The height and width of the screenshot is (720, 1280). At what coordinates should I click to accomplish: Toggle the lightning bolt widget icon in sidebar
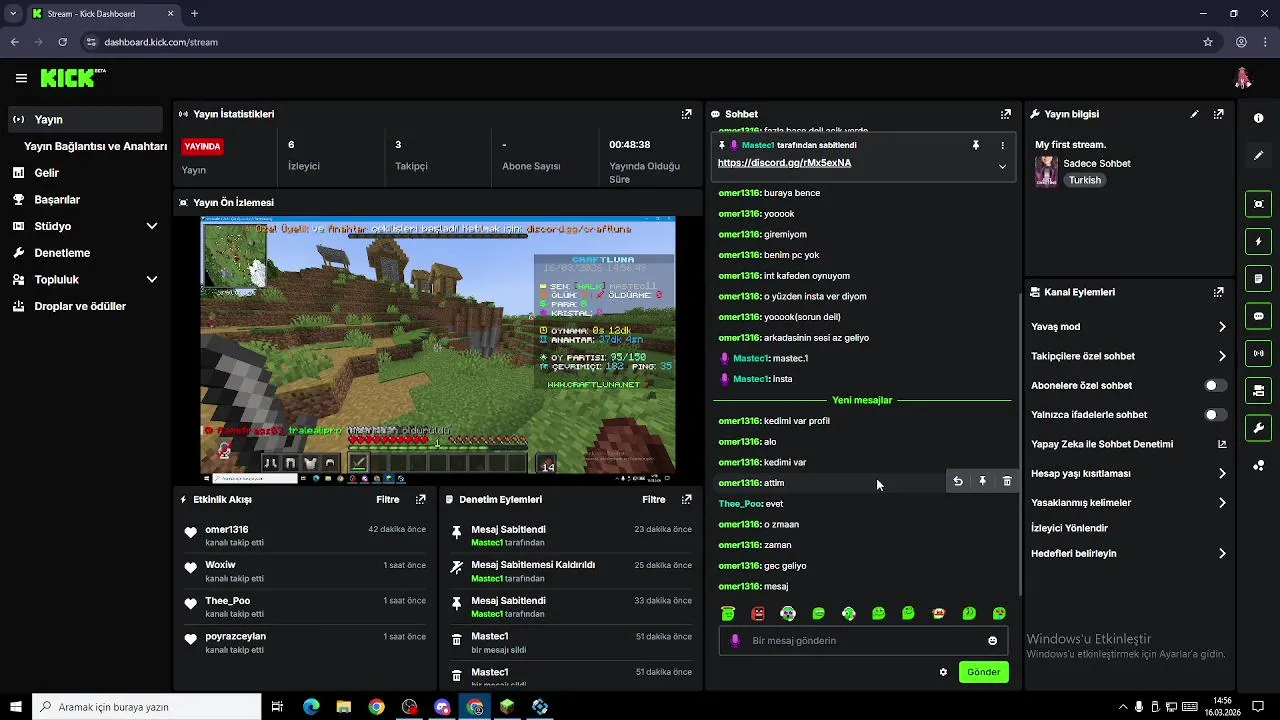(1258, 241)
